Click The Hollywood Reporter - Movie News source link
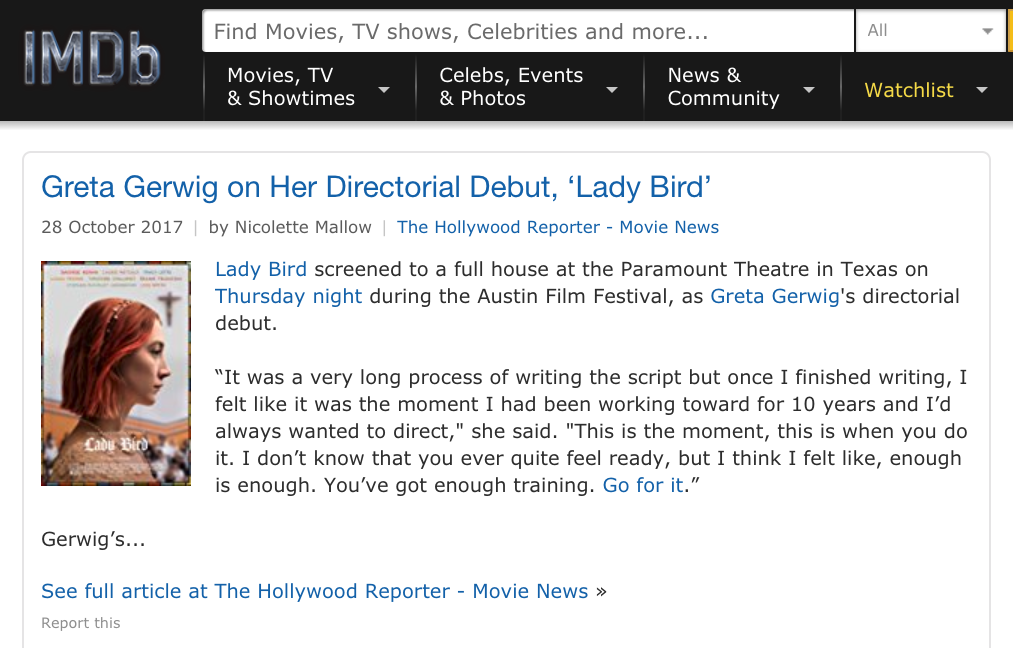1013x648 pixels. pyautogui.click(x=558, y=227)
